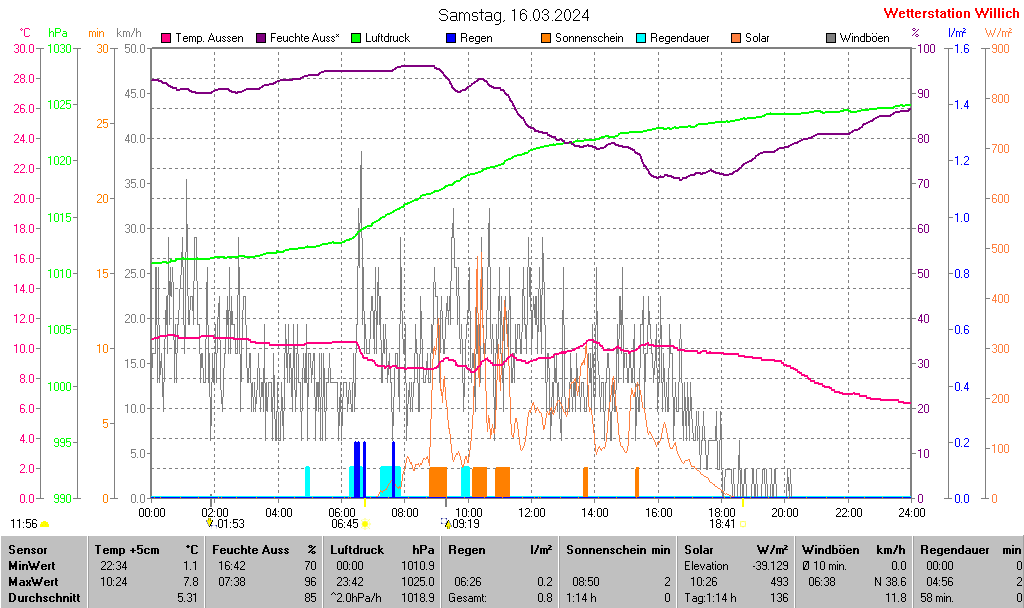Click the Regendauer min table header
Image resolution: width=1024 pixels, height=608 pixels.
[x=970, y=550]
